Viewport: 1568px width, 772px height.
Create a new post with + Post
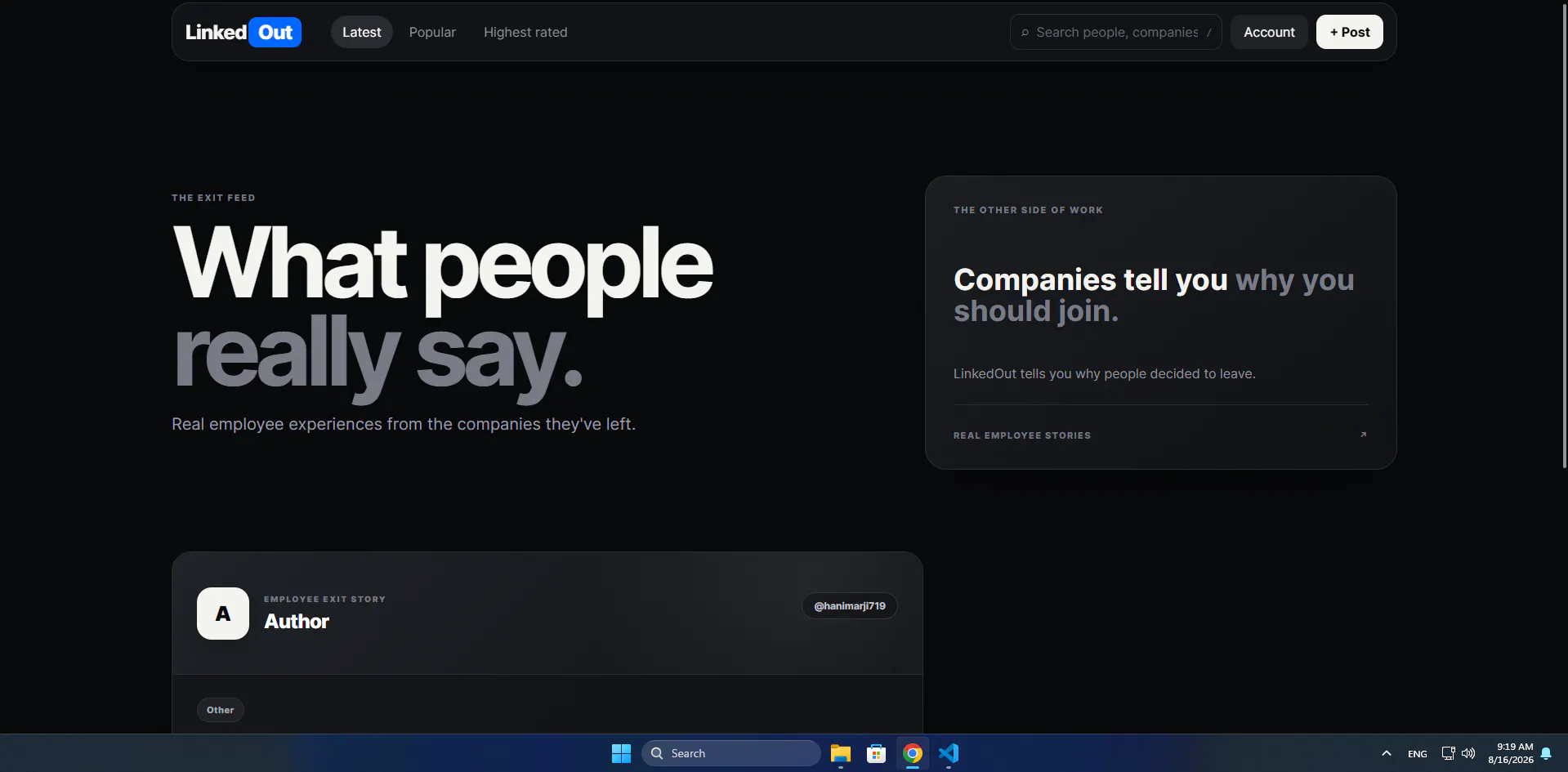tap(1350, 33)
